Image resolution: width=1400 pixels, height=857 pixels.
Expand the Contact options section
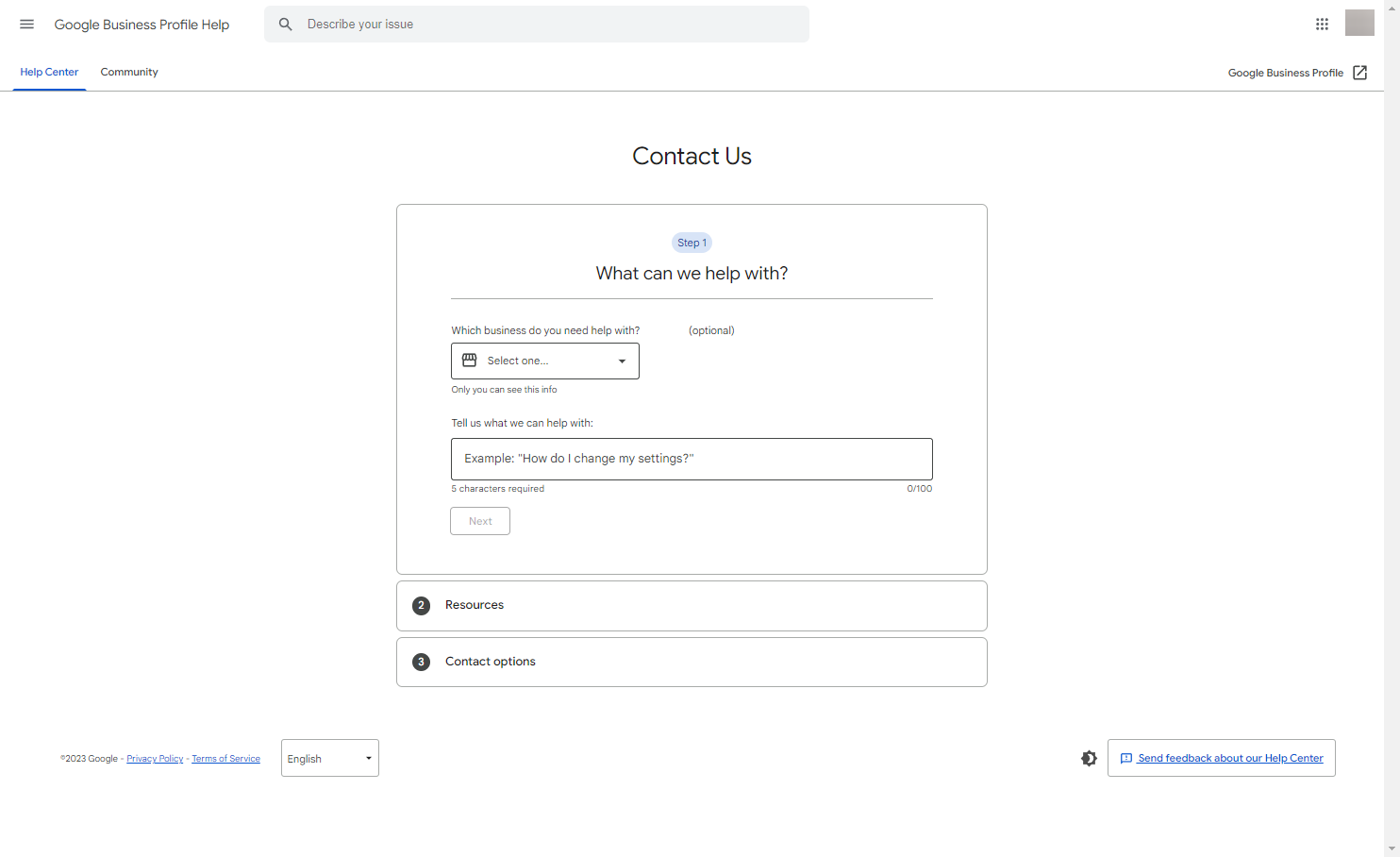click(x=692, y=663)
